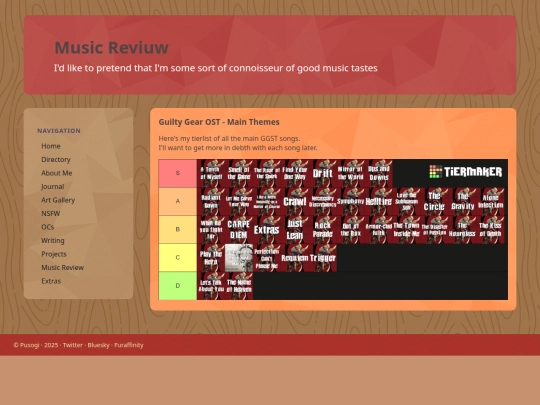
Task: Select the The Circle song tile
Action: click(x=434, y=201)
